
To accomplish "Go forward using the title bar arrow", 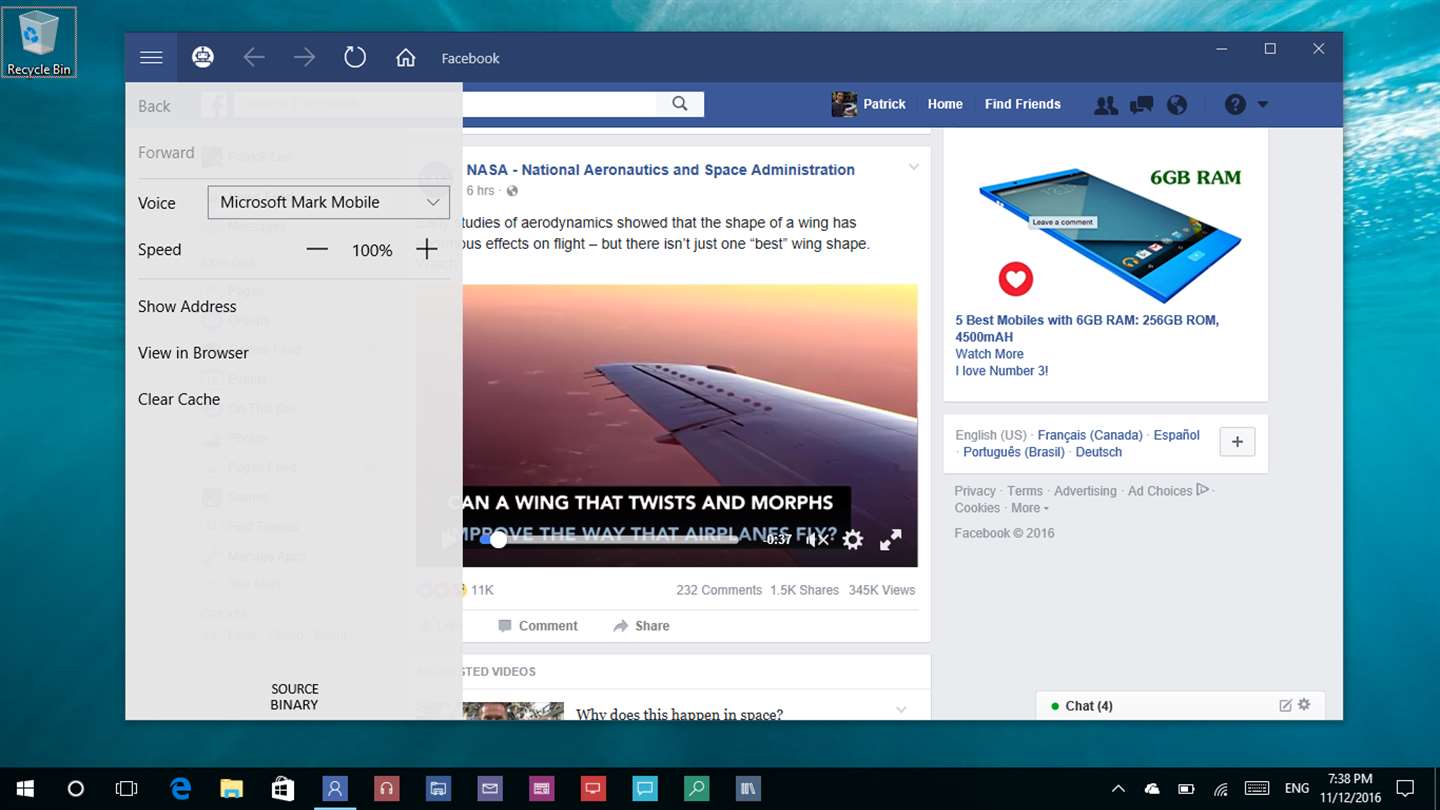I will pyautogui.click(x=304, y=58).
